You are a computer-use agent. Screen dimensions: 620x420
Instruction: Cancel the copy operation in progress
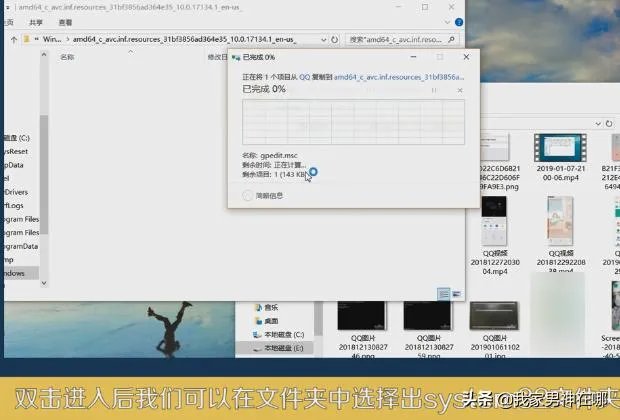pos(459,91)
